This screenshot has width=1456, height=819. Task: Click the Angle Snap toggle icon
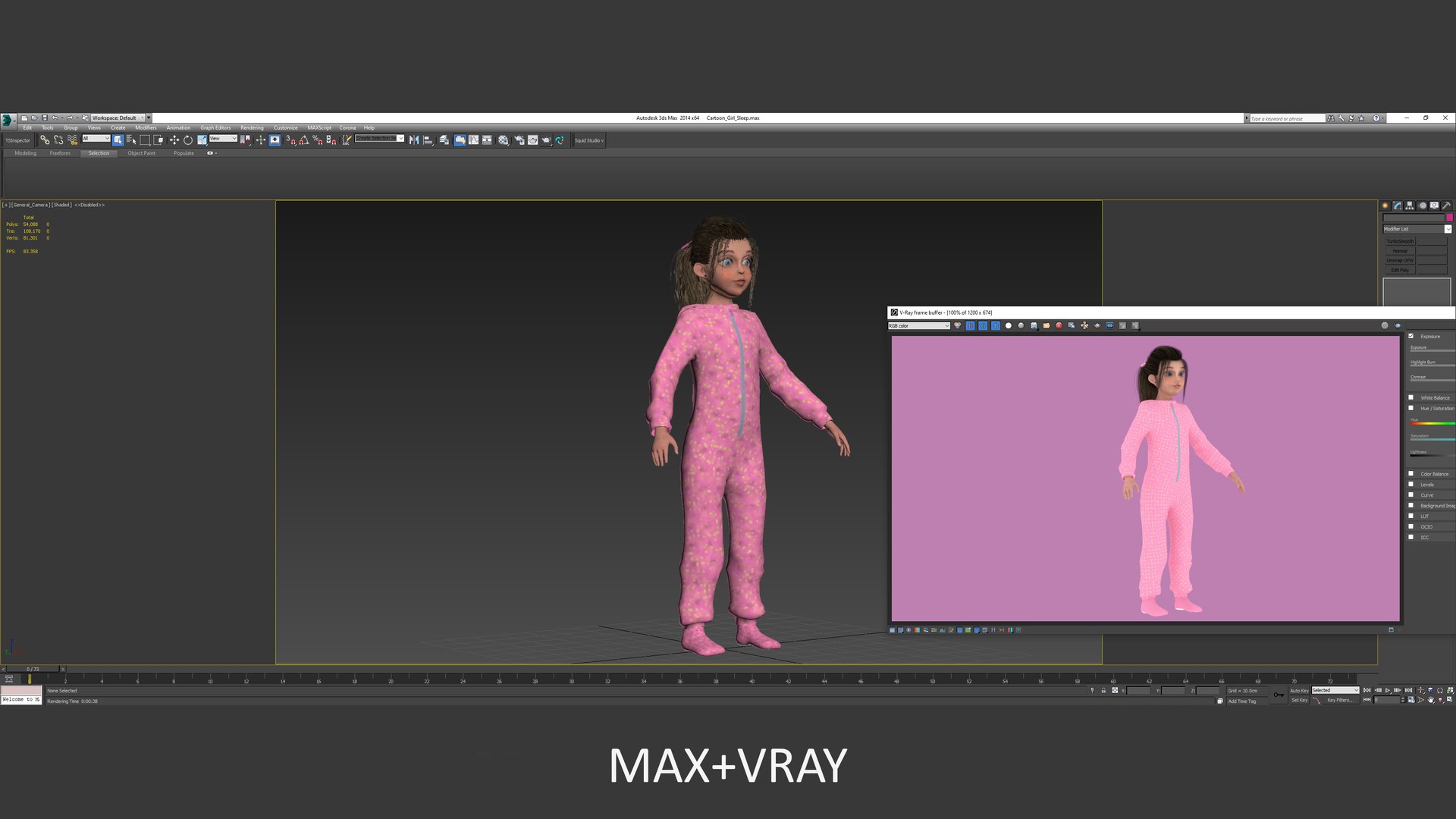303,140
